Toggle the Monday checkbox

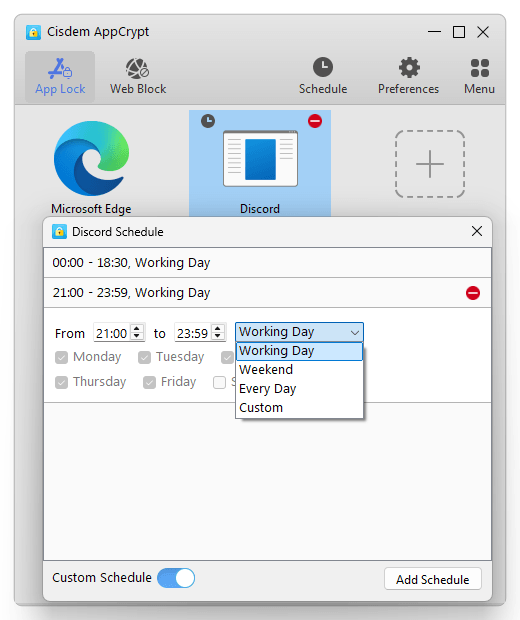[x=61, y=357]
